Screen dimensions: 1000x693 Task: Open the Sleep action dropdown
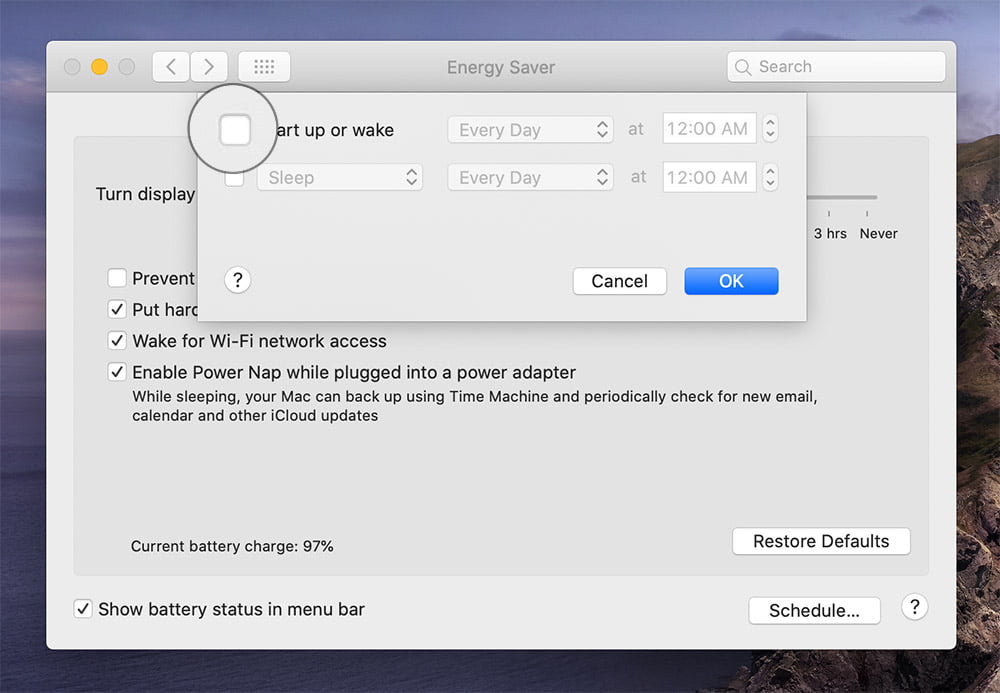click(x=339, y=178)
